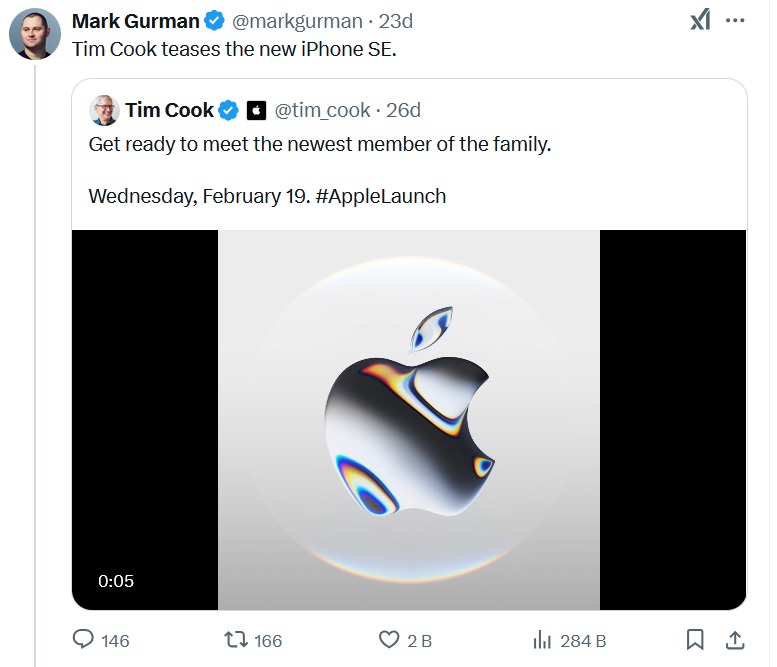Click Mark Gurman's blue verified badge
This screenshot has height=667, width=777.
click(x=215, y=21)
